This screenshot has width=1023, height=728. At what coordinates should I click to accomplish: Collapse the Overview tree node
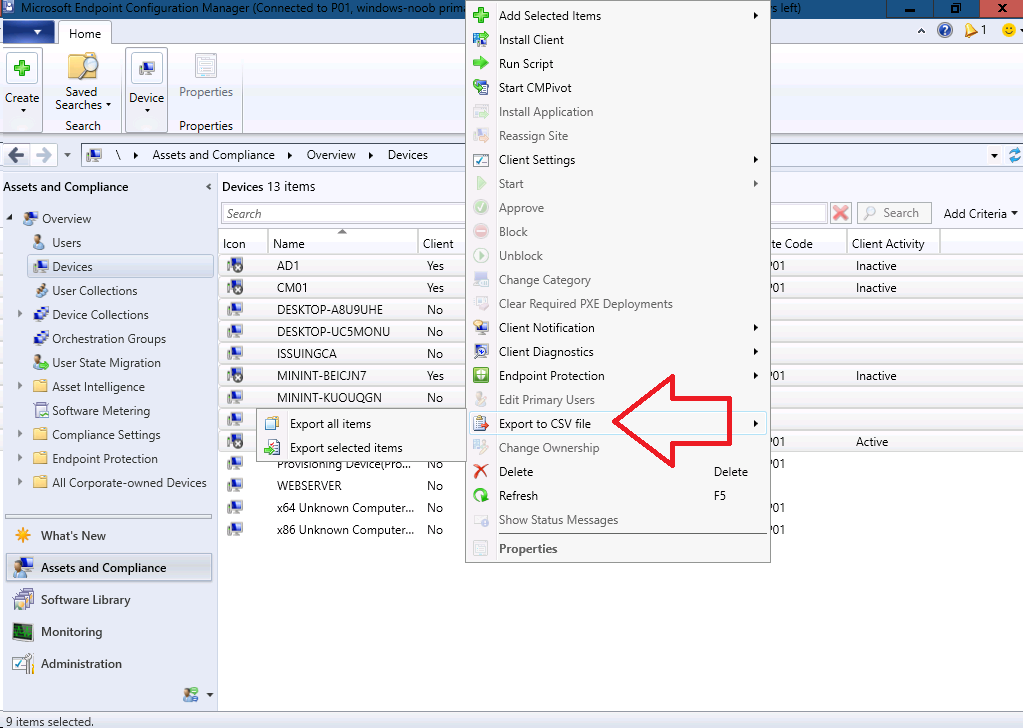pyautogui.click(x=10, y=217)
